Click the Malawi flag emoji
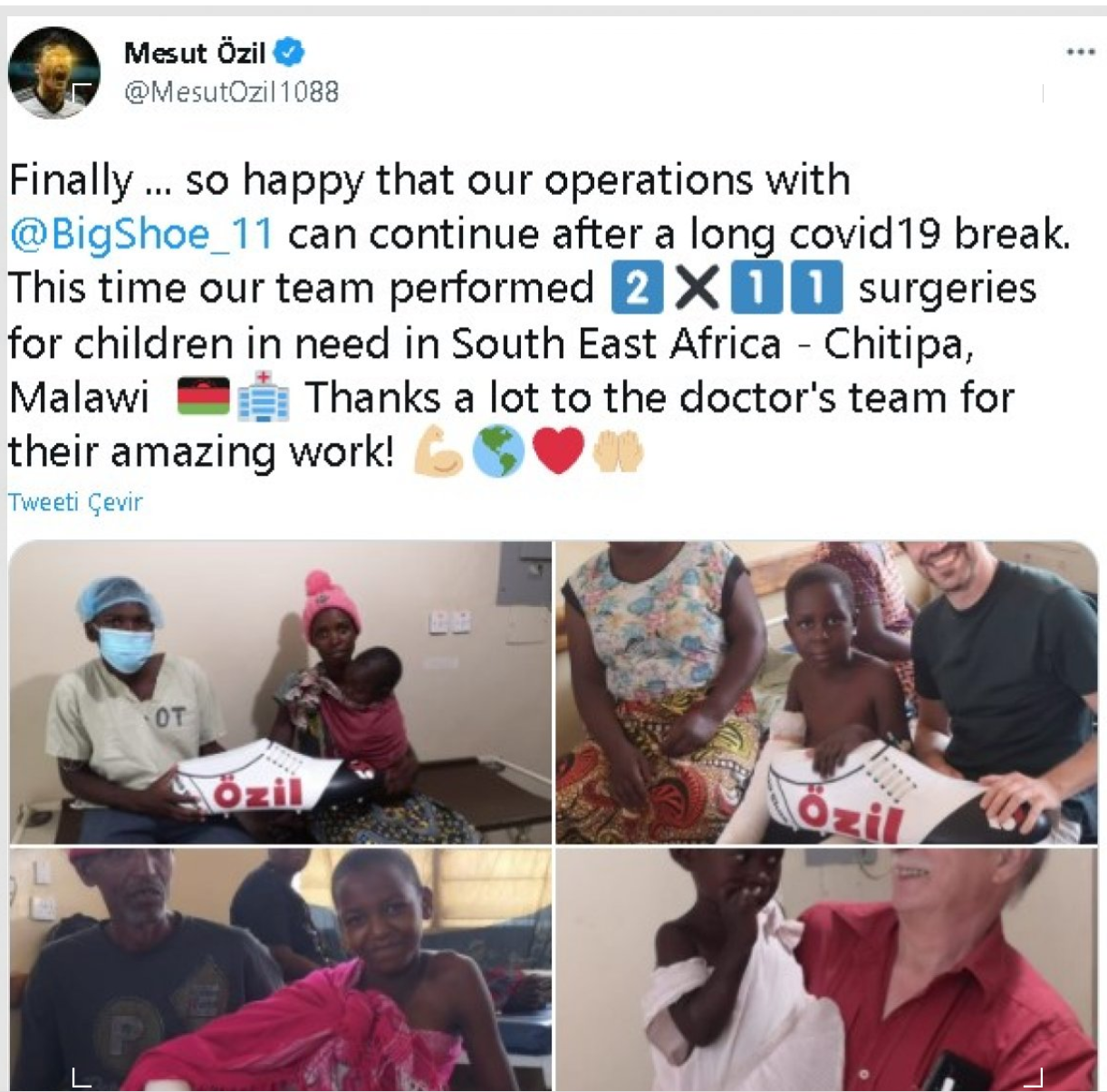Screen dimensions: 1107x1092 coord(203,397)
